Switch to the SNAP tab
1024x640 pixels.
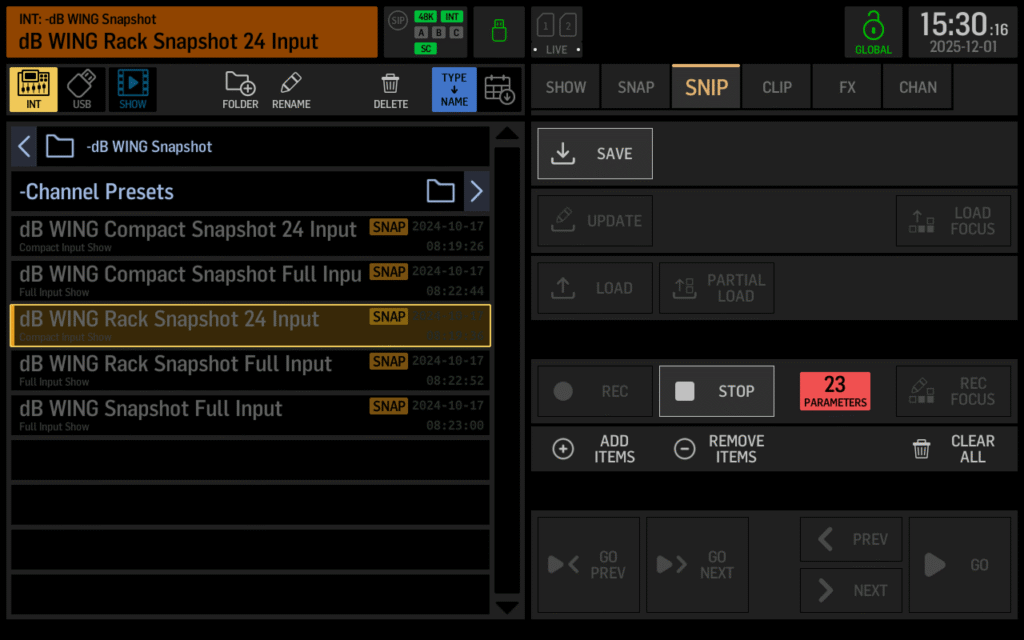coord(635,87)
